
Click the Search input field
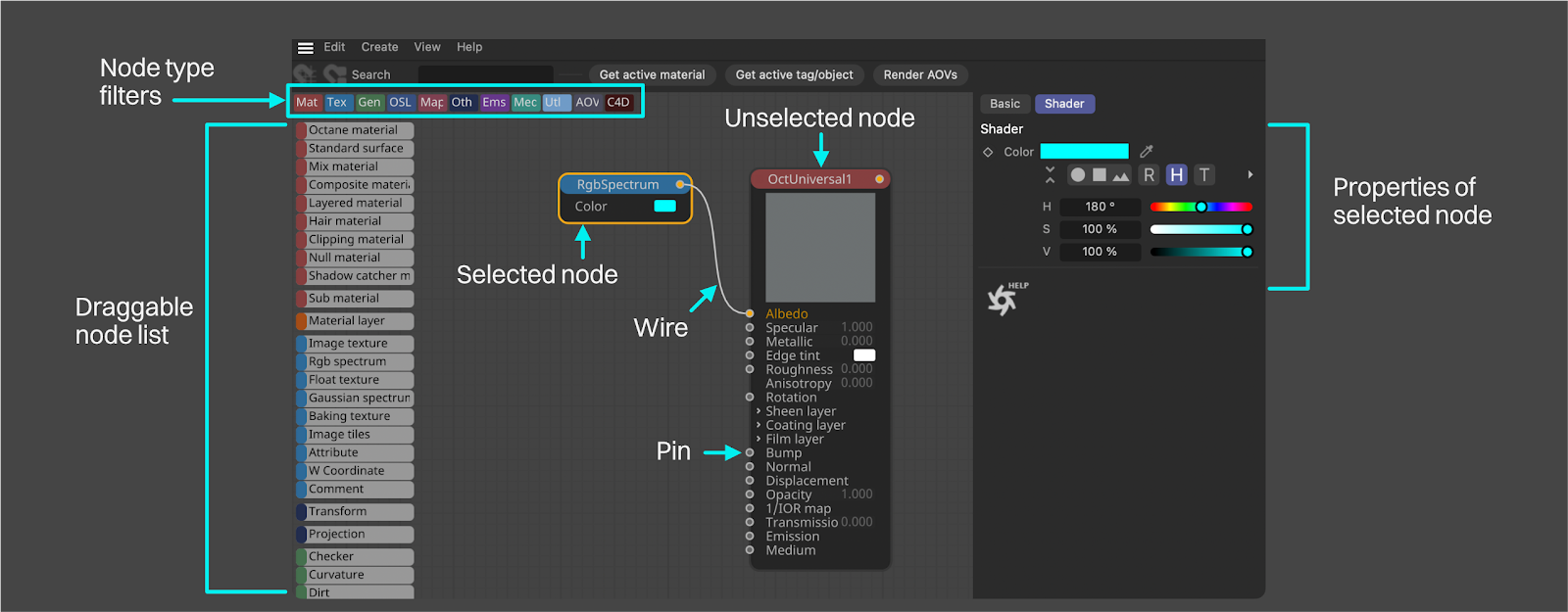pos(485,74)
